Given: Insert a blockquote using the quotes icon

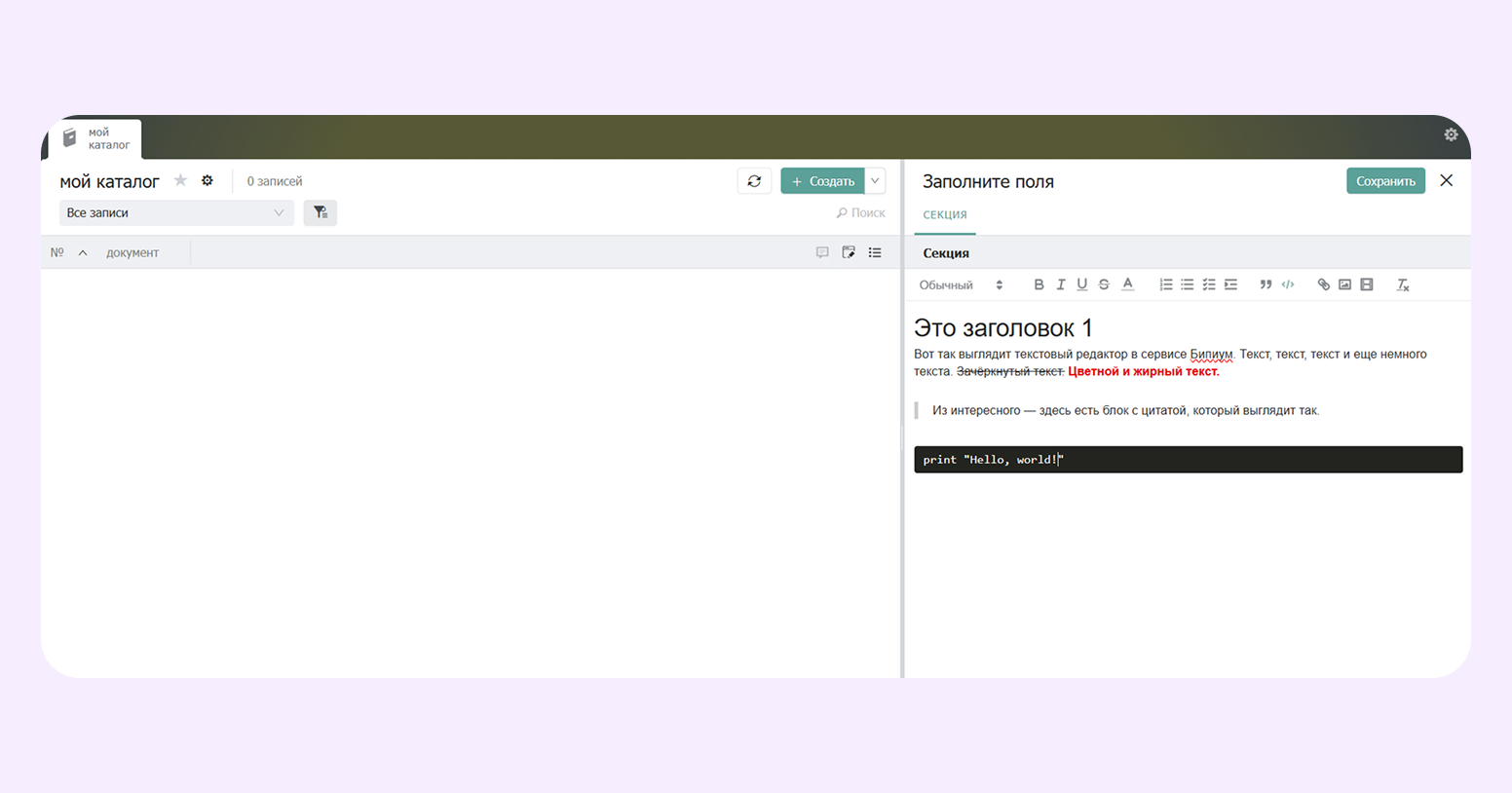Looking at the screenshot, I should [x=1266, y=283].
